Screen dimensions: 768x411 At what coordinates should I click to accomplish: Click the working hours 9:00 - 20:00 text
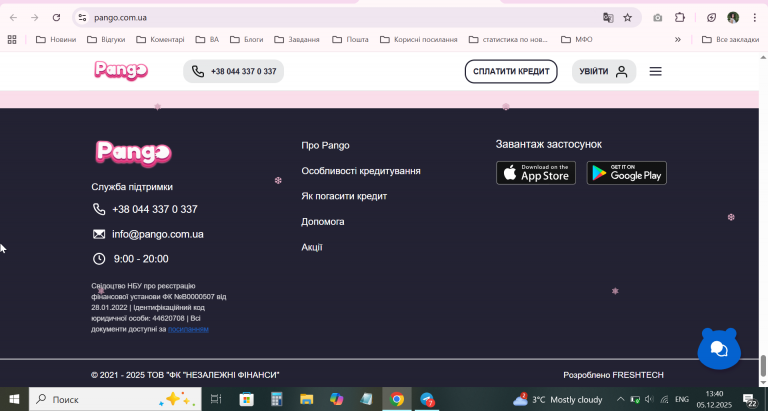141,259
